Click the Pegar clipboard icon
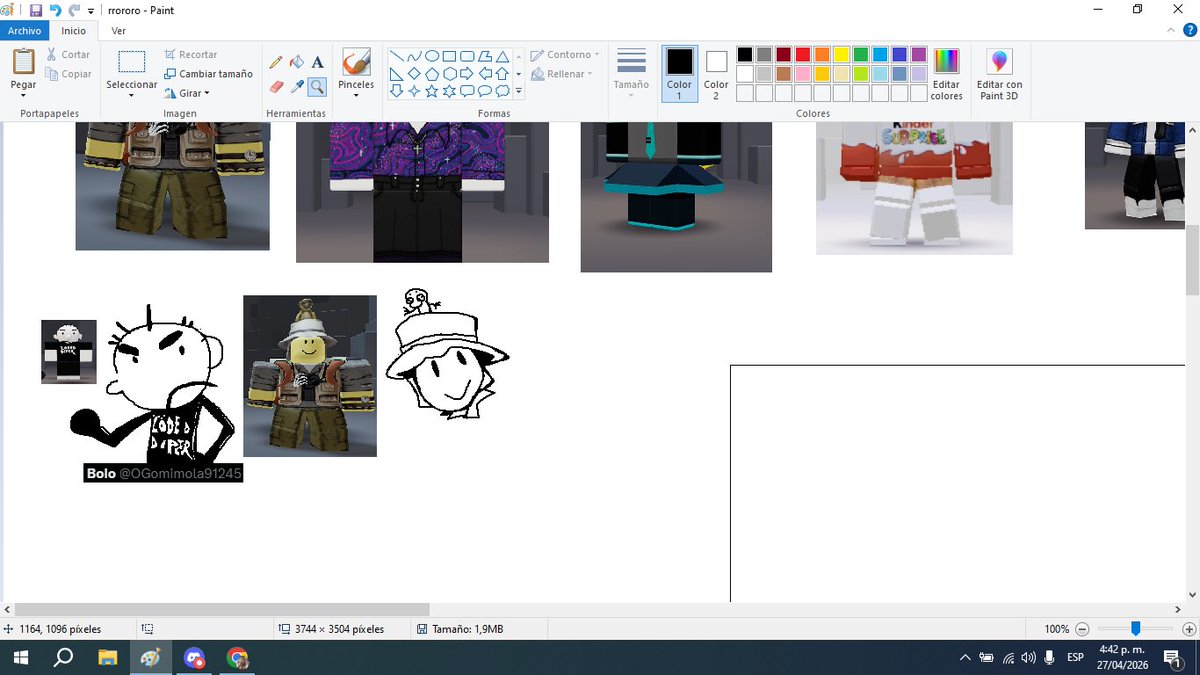Image resolution: width=1200 pixels, height=675 pixels. click(x=23, y=62)
